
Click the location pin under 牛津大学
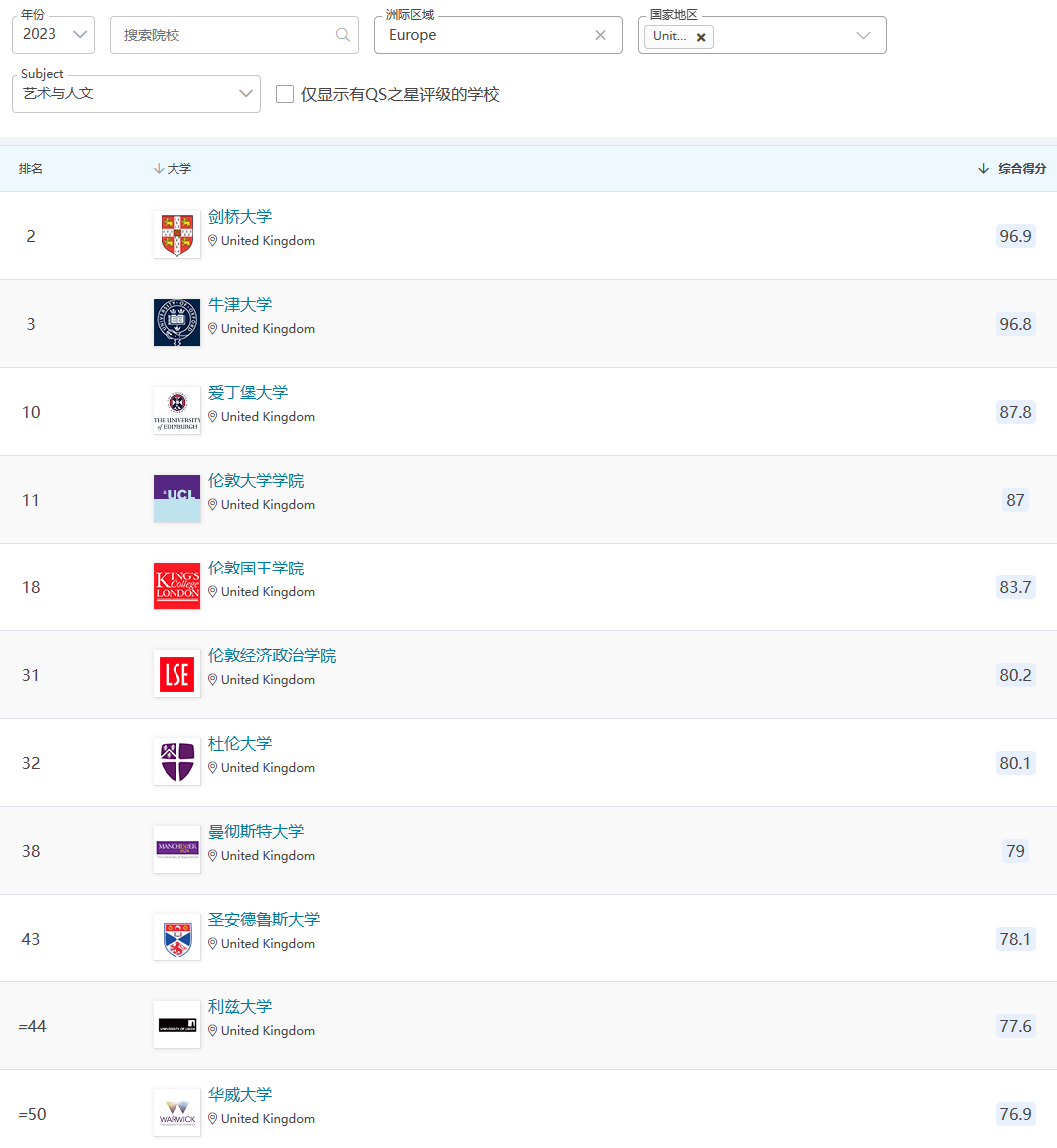click(213, 329)
